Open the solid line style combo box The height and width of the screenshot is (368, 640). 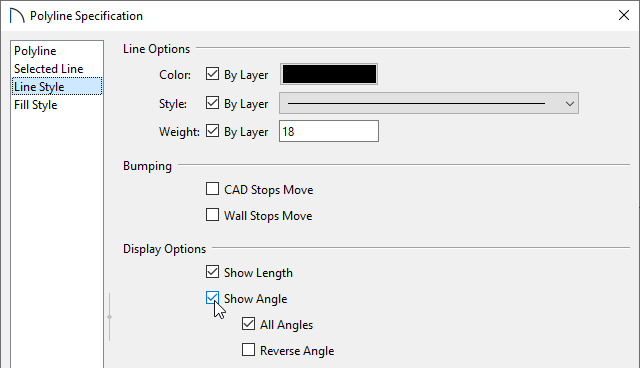(x=429, y=103)
